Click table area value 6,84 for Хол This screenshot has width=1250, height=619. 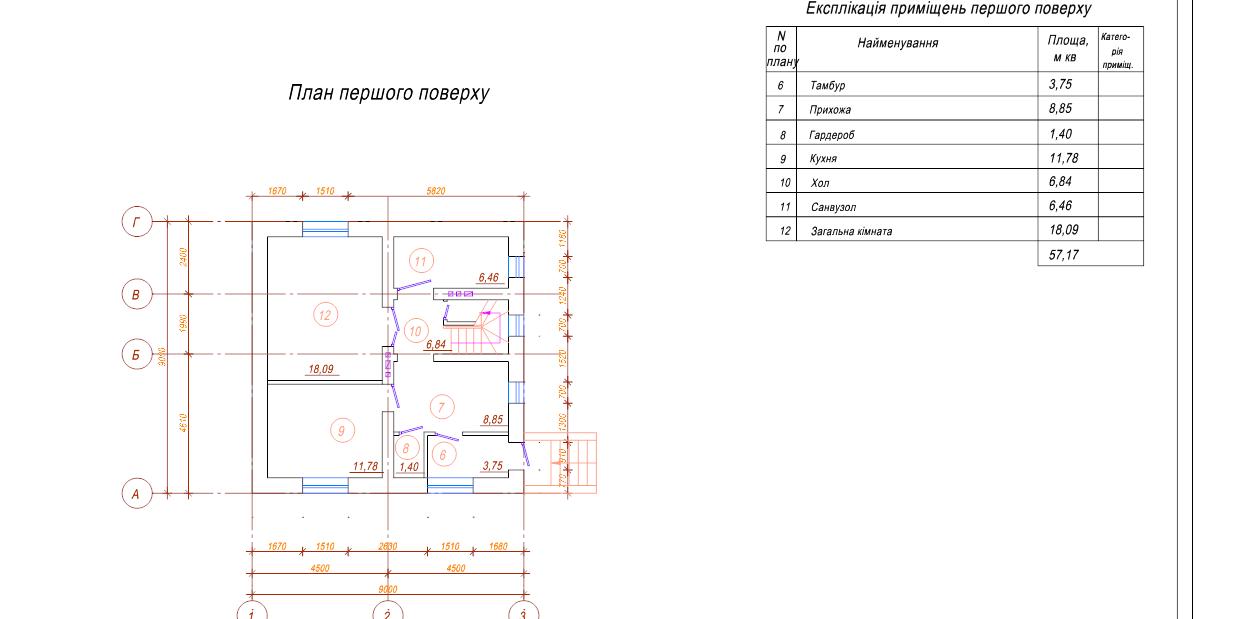tap(1060, 182)
